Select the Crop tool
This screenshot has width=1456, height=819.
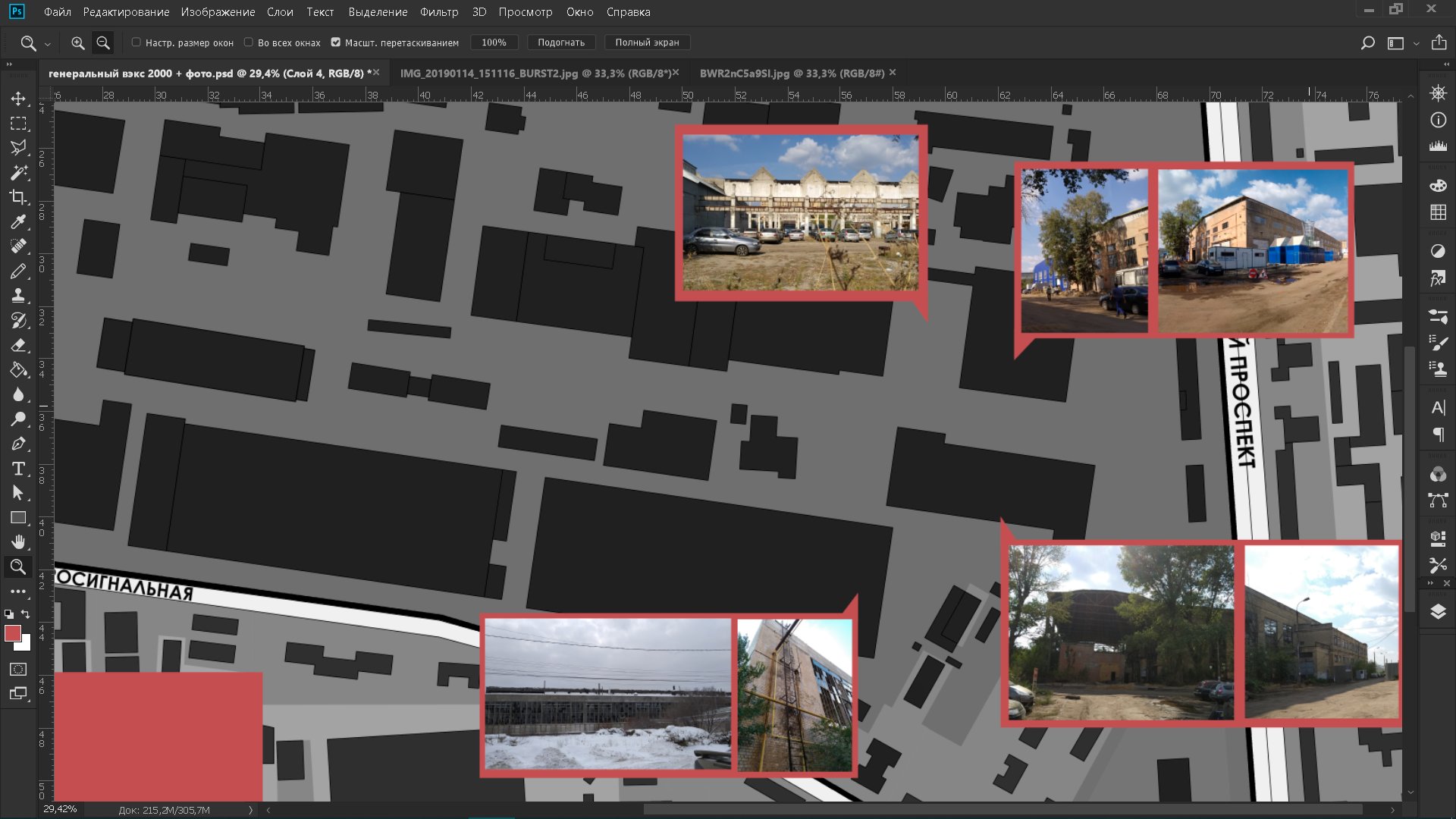(x=18, y=197)
